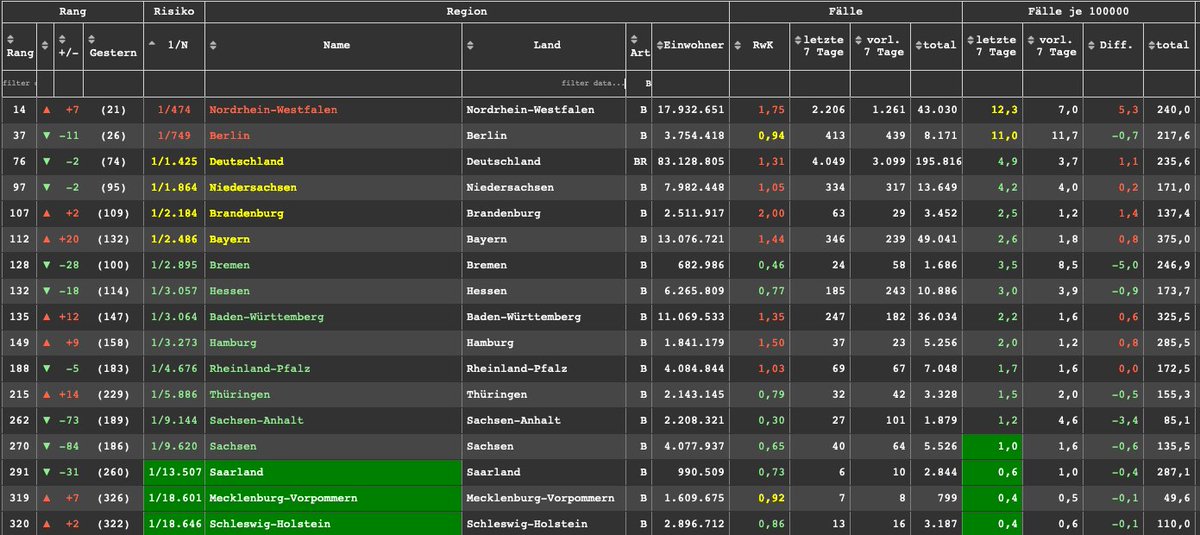Open the yellow Bayern region name
This screenshot has width=1200, height=535.
(229, 239)
